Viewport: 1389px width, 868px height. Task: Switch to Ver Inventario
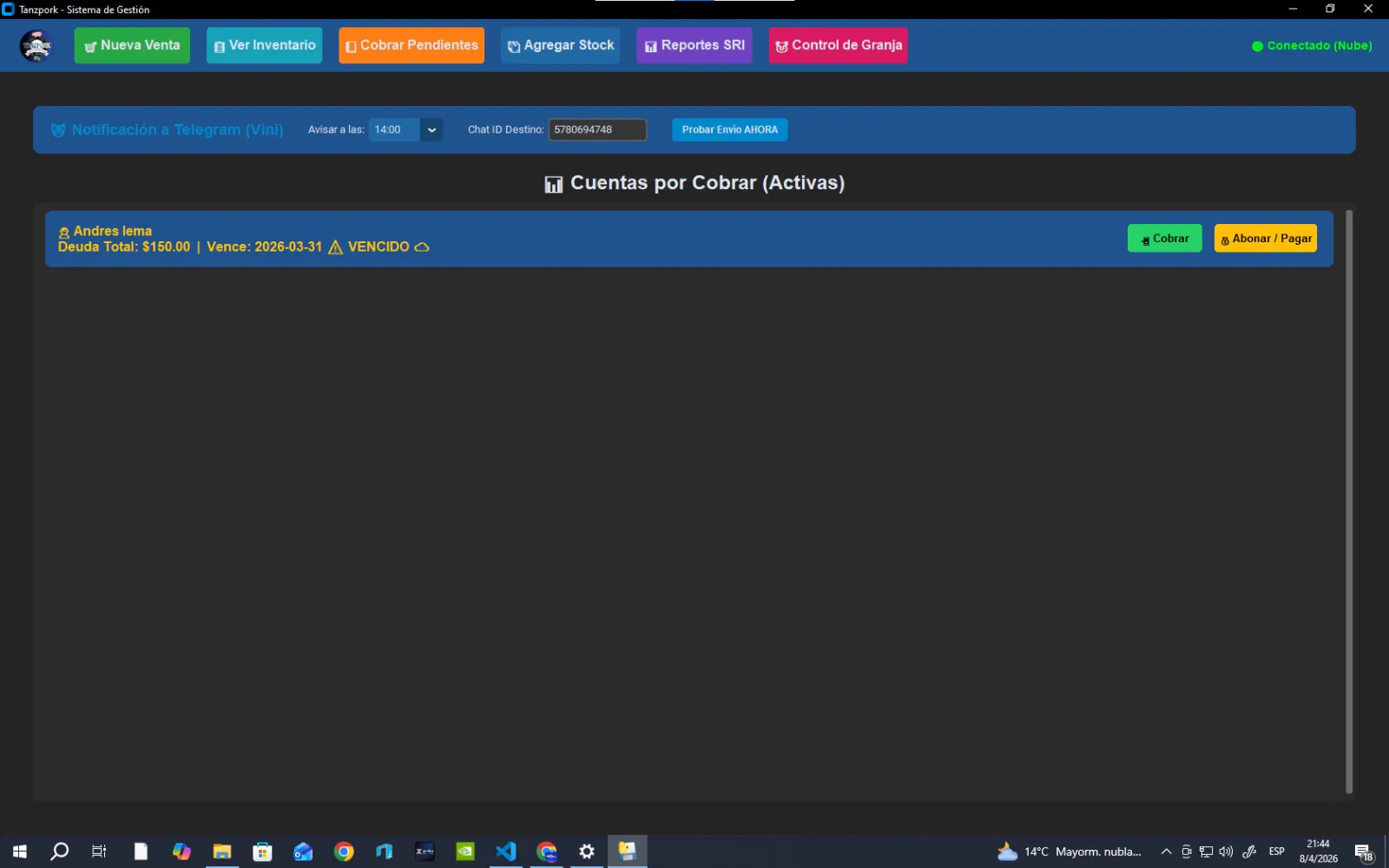(264, 46)
